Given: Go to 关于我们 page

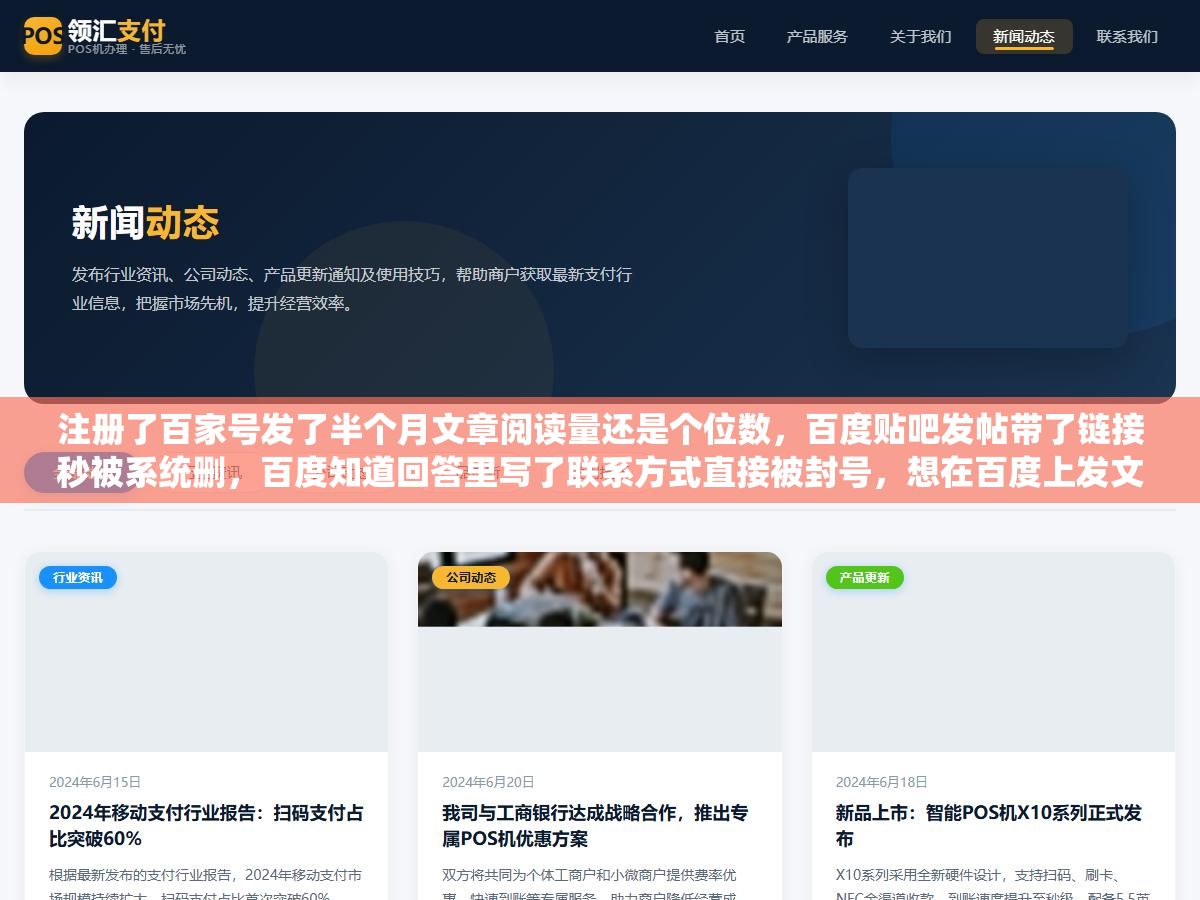Looking at the screenshot, I should [920, 36].
